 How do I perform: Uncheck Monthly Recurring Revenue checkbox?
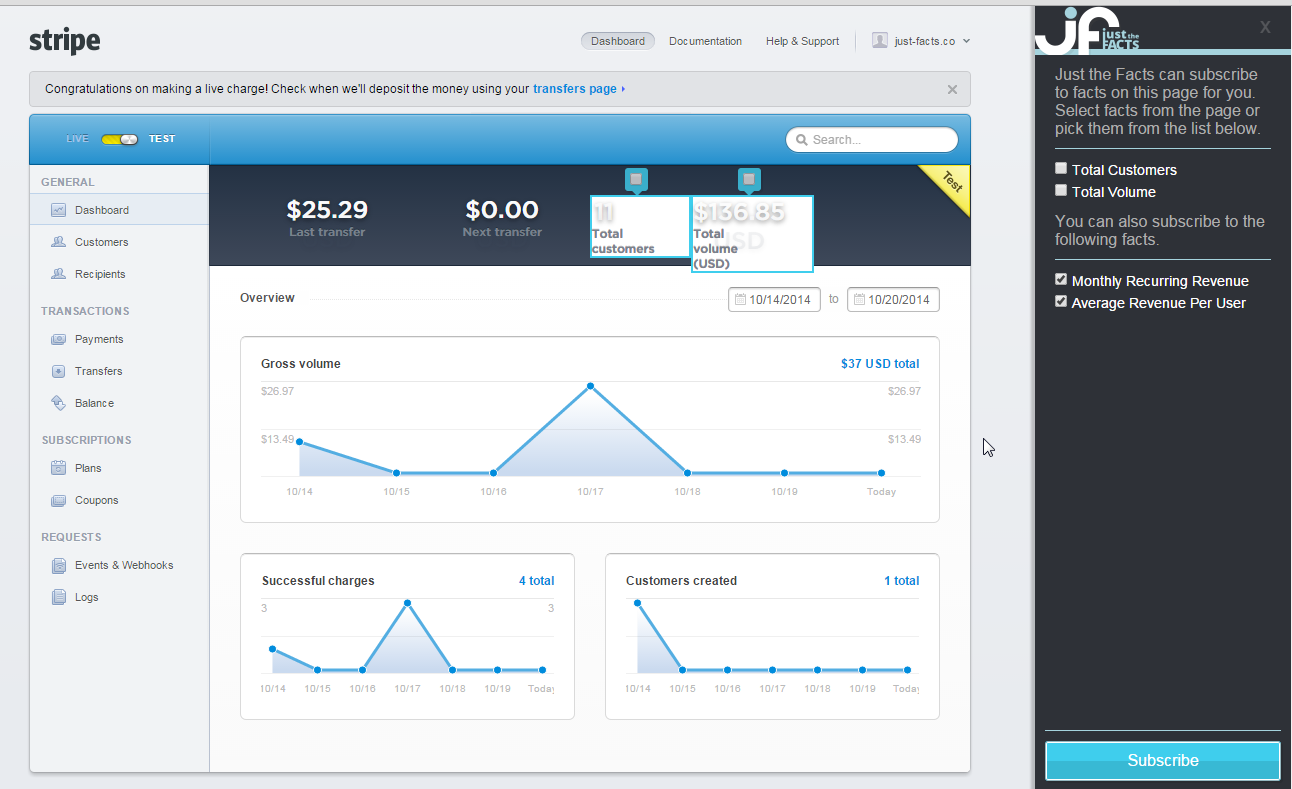click(1061, 279)
